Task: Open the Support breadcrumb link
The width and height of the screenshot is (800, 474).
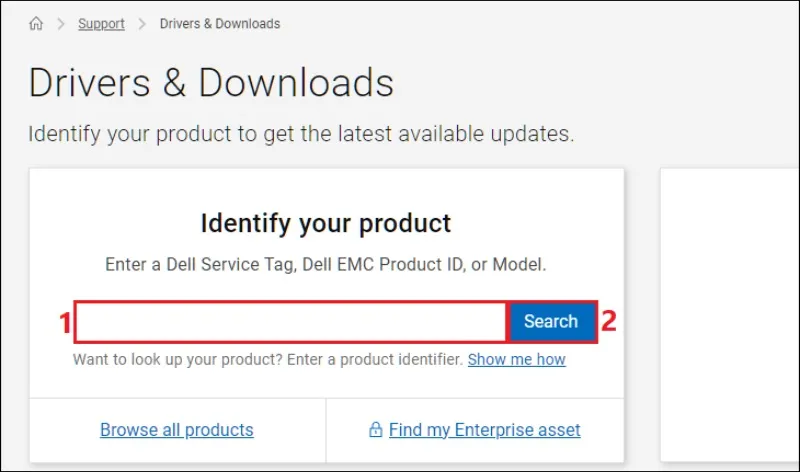Action: (x=101, y=23)
